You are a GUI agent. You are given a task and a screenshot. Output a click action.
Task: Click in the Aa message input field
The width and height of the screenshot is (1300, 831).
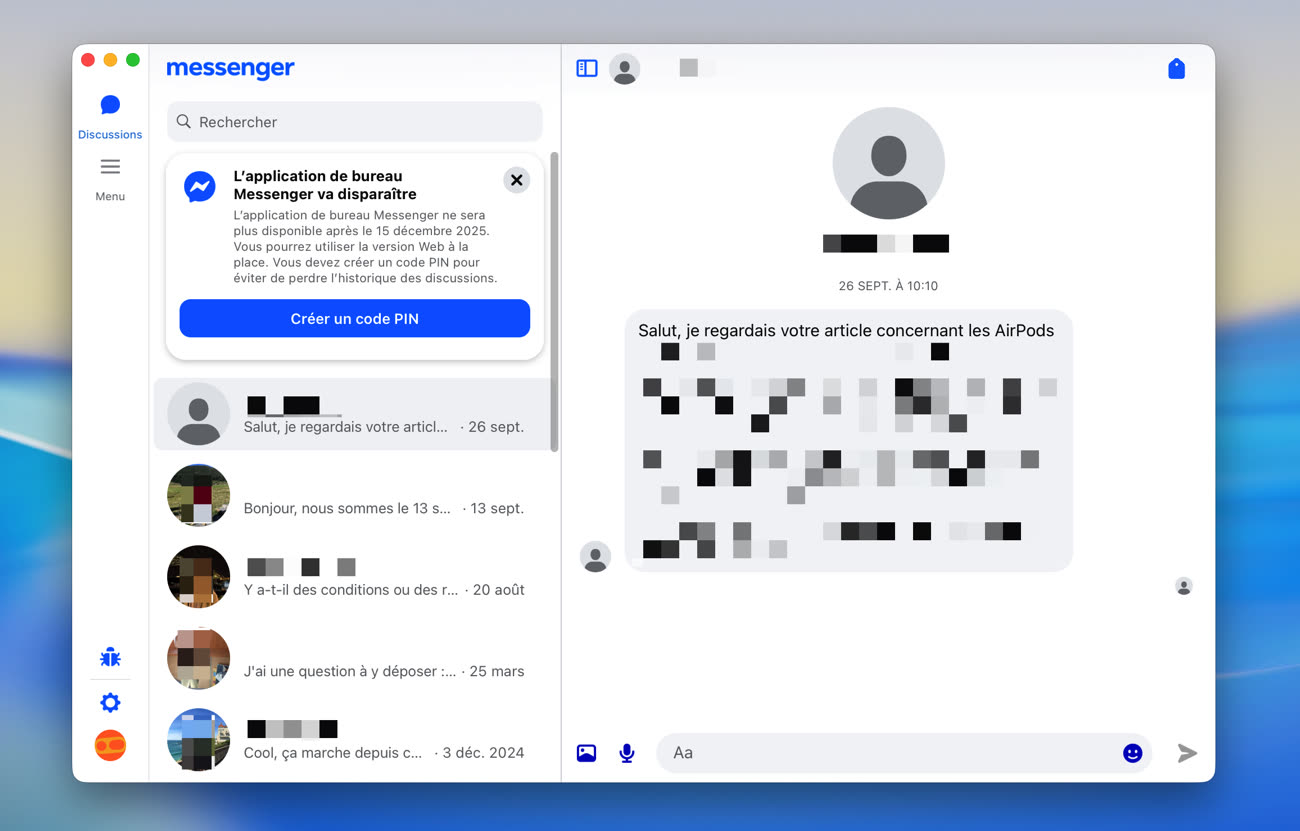point(890,753)
